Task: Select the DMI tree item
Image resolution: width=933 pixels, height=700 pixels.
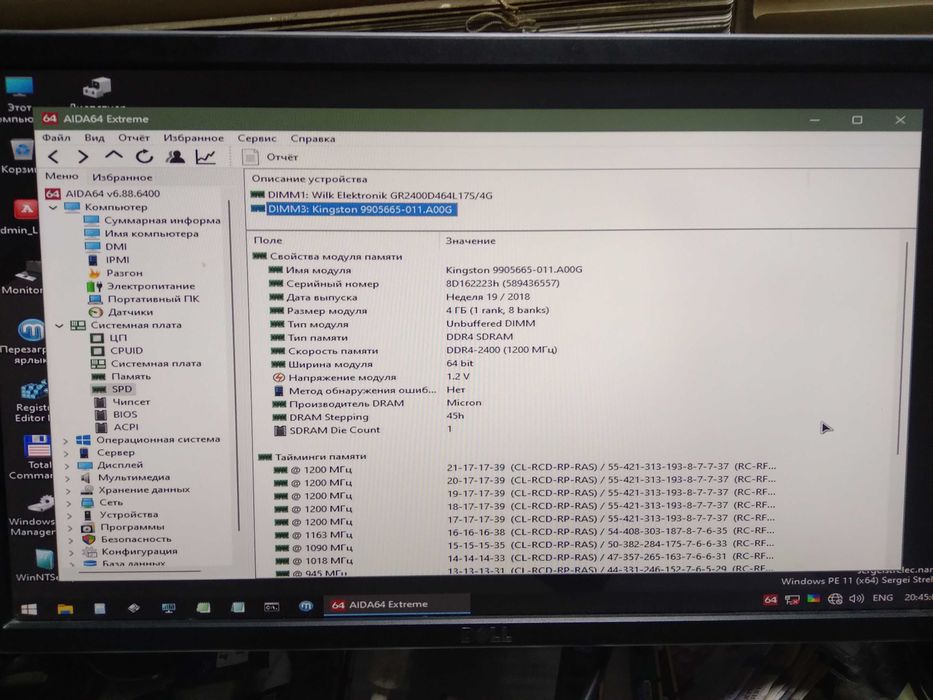Action: [106, 246]
